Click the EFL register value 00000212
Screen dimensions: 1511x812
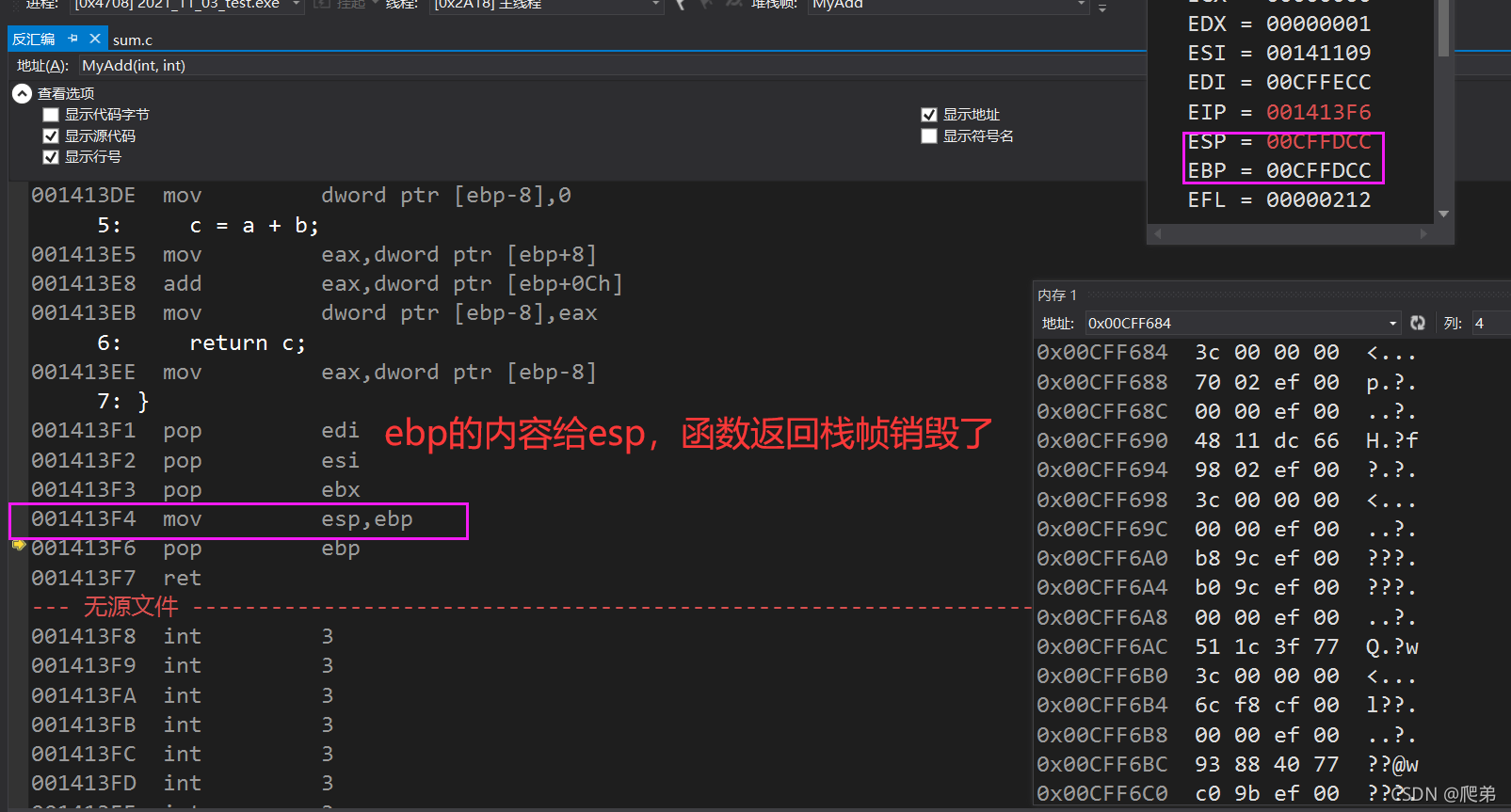pos(1318,199)
